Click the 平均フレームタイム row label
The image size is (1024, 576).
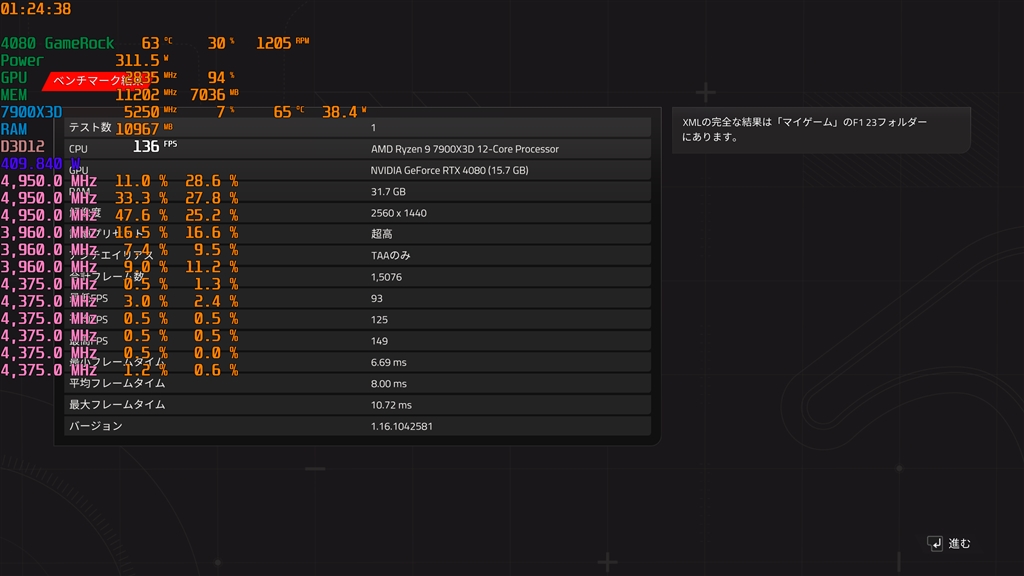point(117,383)
